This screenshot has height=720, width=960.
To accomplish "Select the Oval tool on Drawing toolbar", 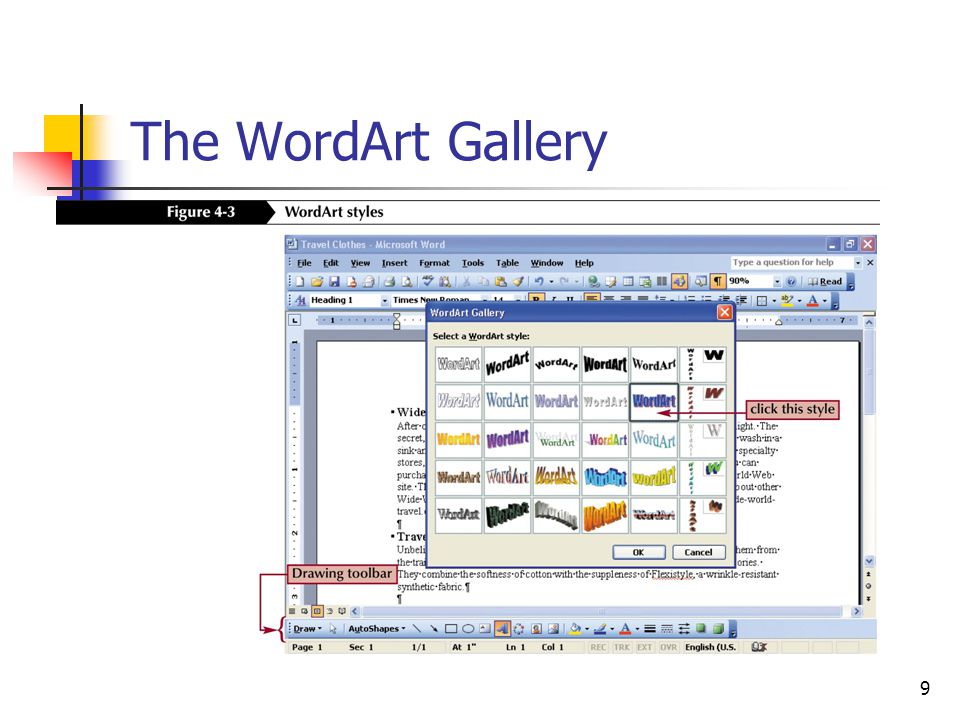I will (468, 629).
